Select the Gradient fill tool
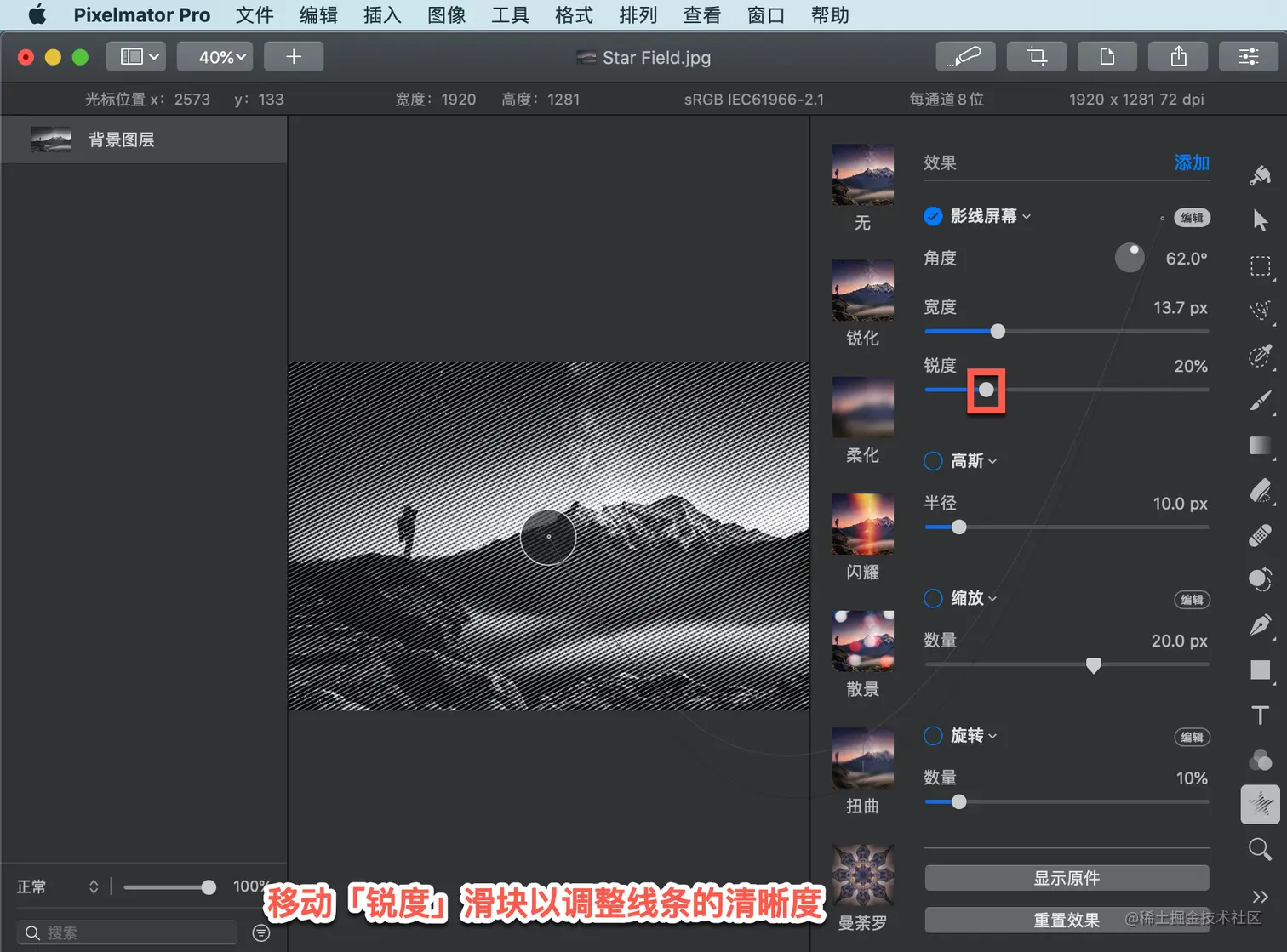Screen dimensions: 1287x952 click(1261, 446)
